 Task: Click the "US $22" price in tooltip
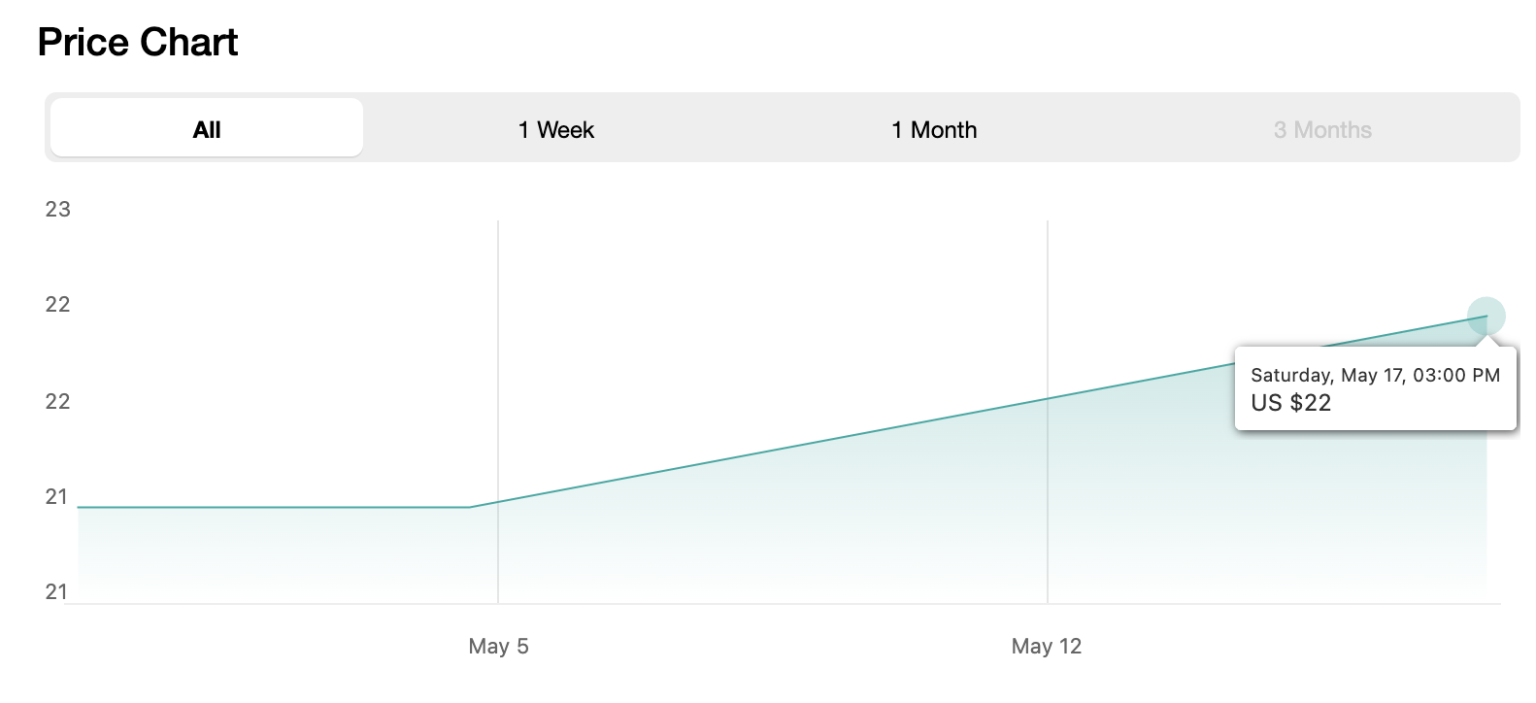click(x=1291, y=403)
